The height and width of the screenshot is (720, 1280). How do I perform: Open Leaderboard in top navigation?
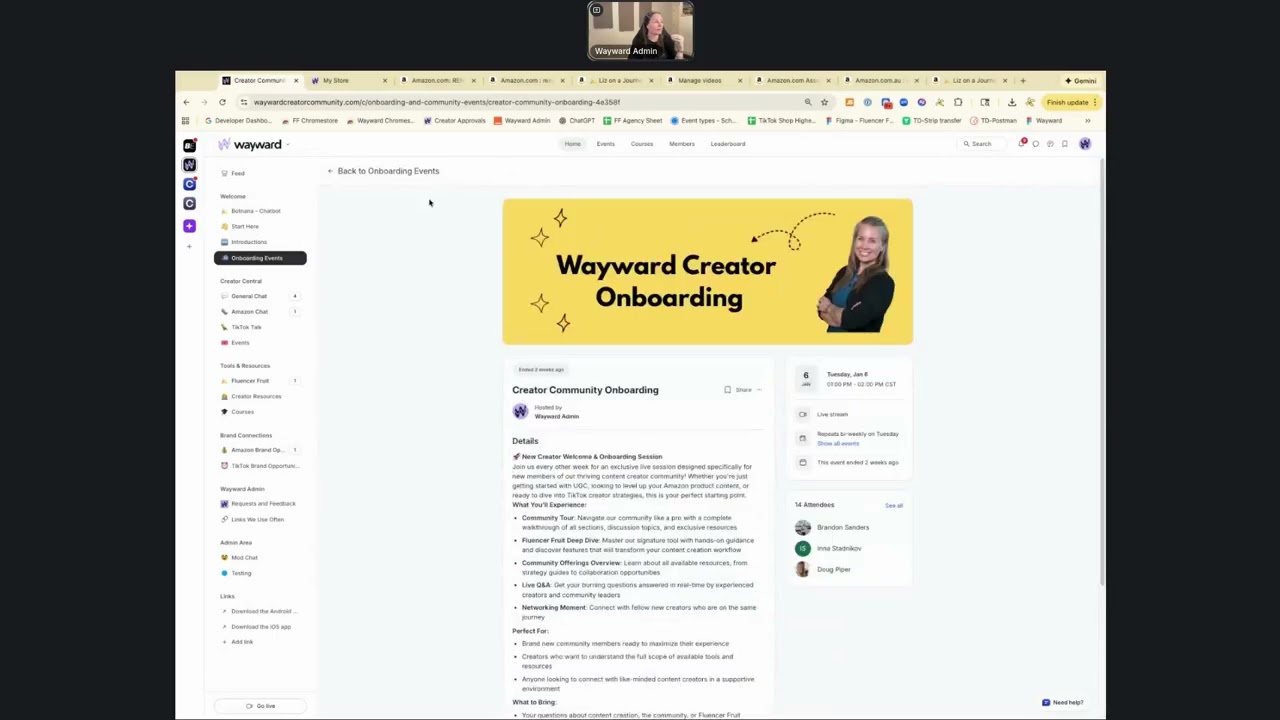(x=728, y=144)
